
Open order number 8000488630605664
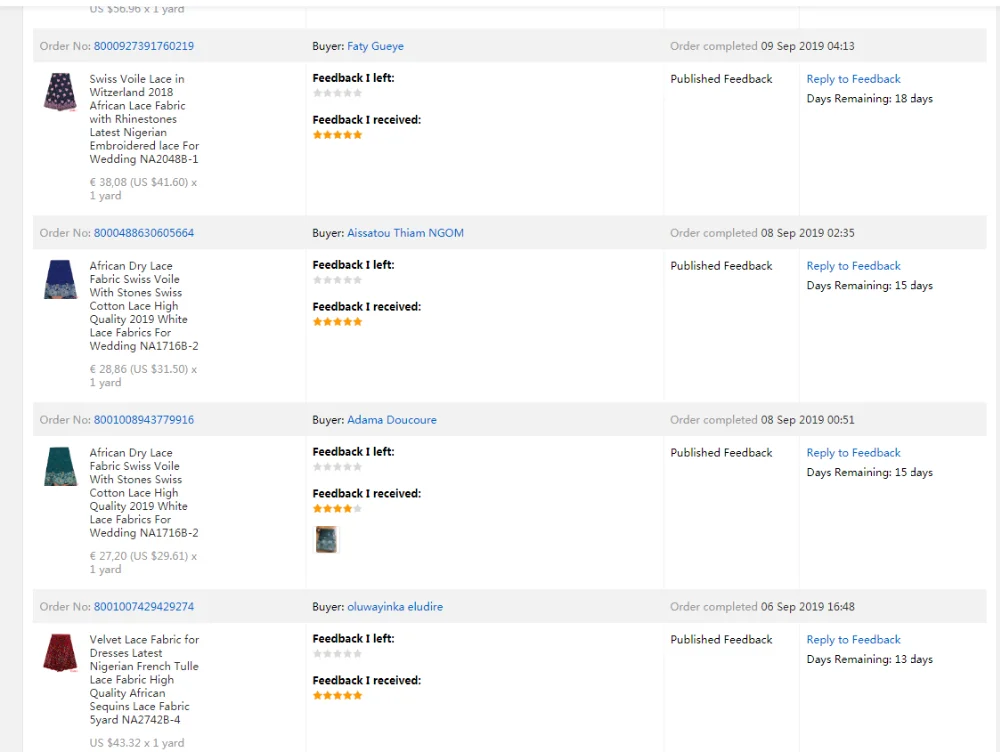(x=143, y=233)
